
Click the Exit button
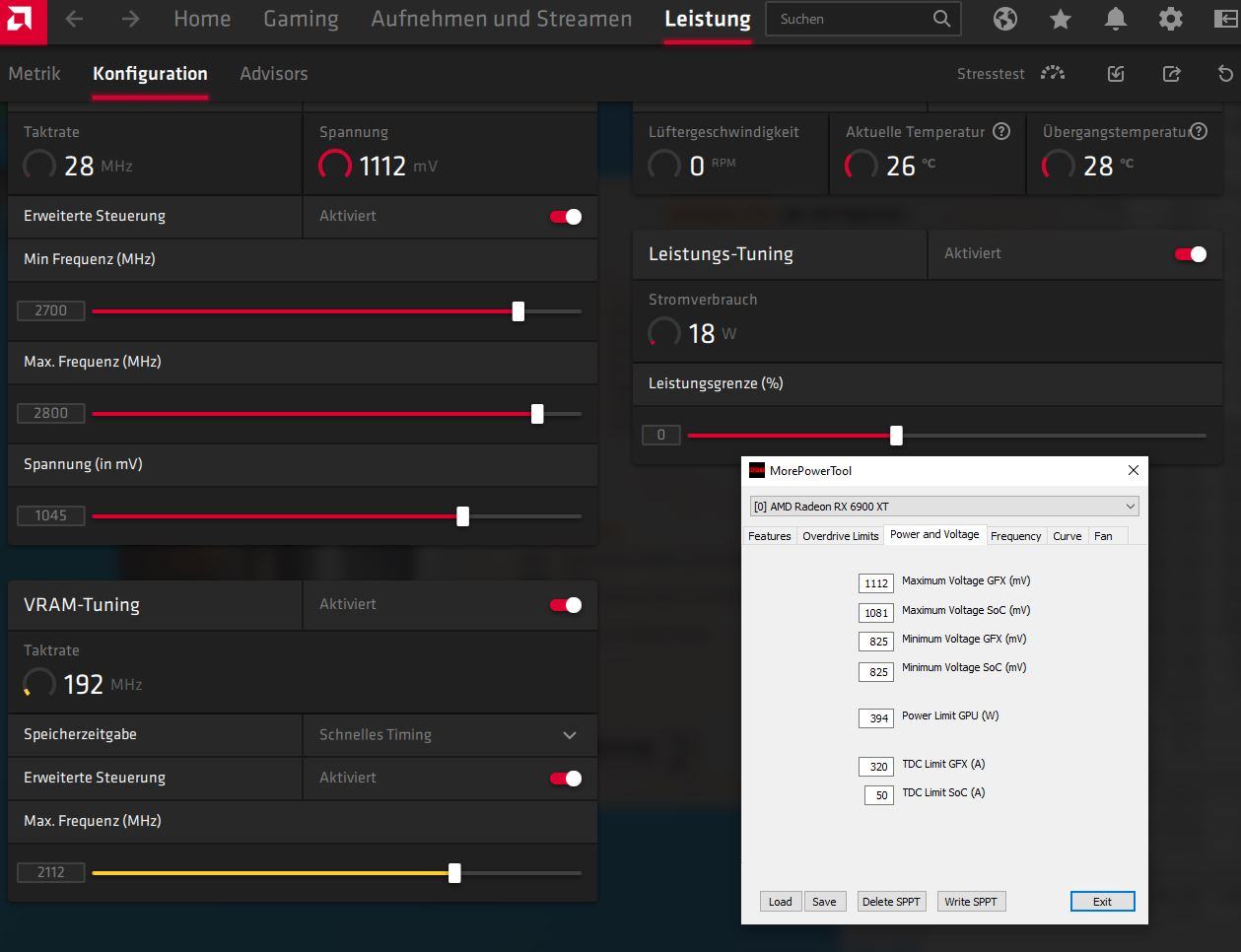(x=1102, y=902)
